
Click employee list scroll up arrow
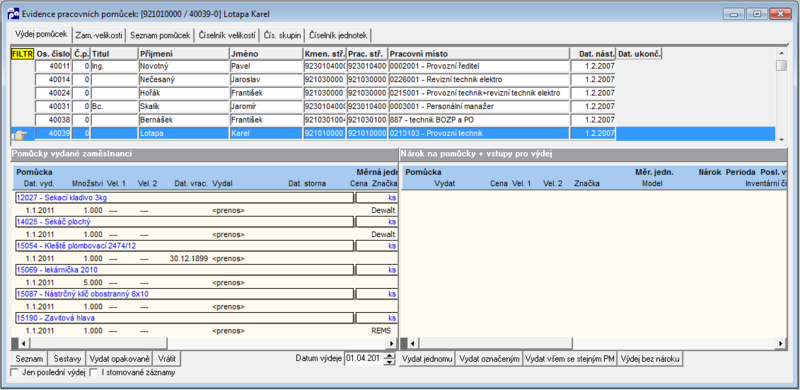tap(781, 53)
